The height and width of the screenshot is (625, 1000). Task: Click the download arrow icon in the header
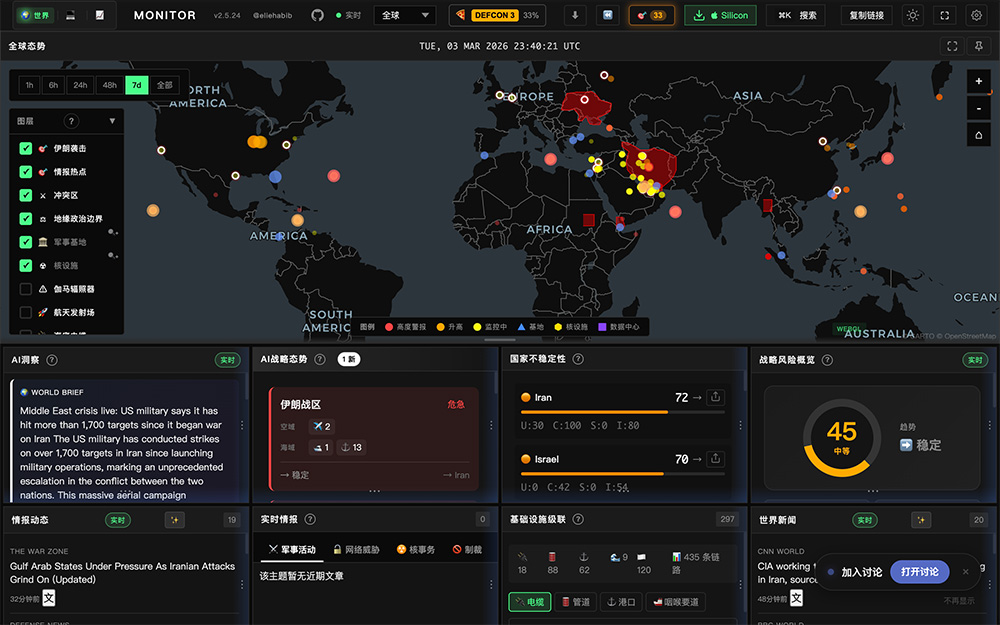coord(574,15)
